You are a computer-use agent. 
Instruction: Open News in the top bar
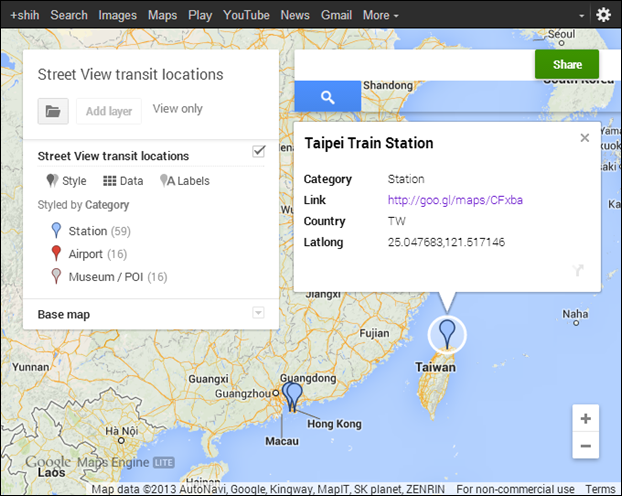tap(295, 15)
